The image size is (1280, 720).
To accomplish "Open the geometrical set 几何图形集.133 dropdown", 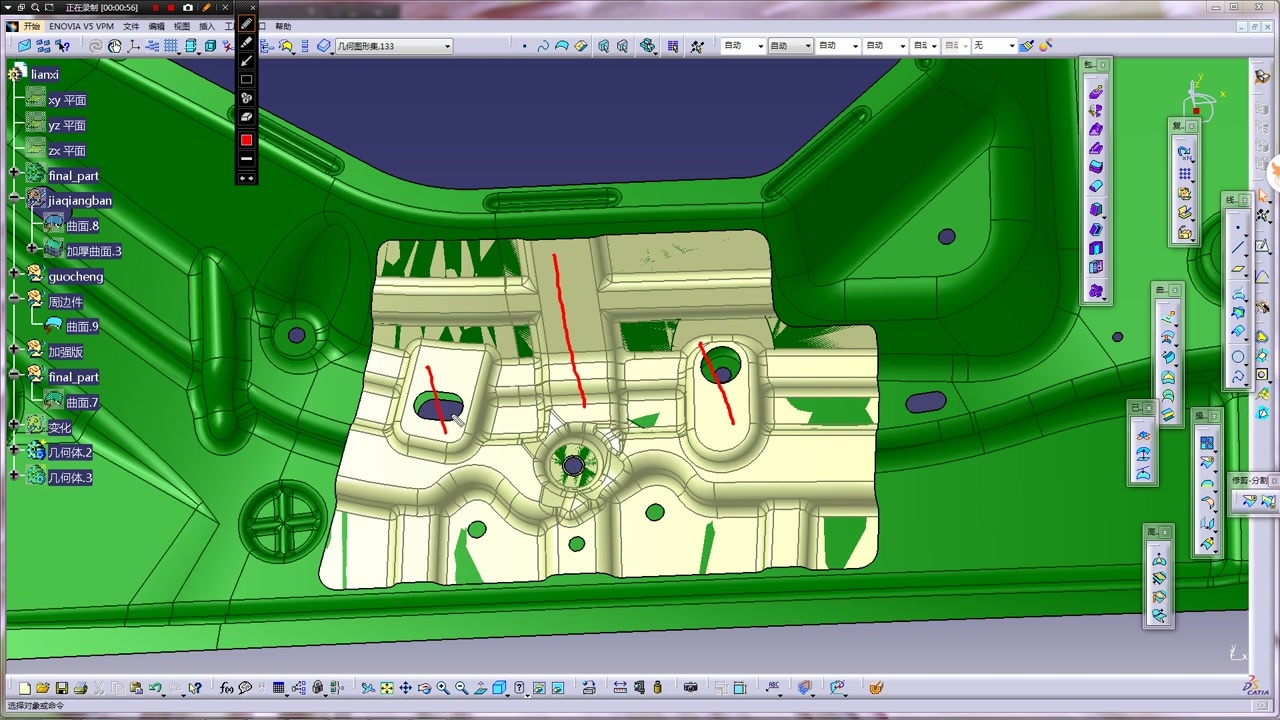I will click(x=447, y=46).
